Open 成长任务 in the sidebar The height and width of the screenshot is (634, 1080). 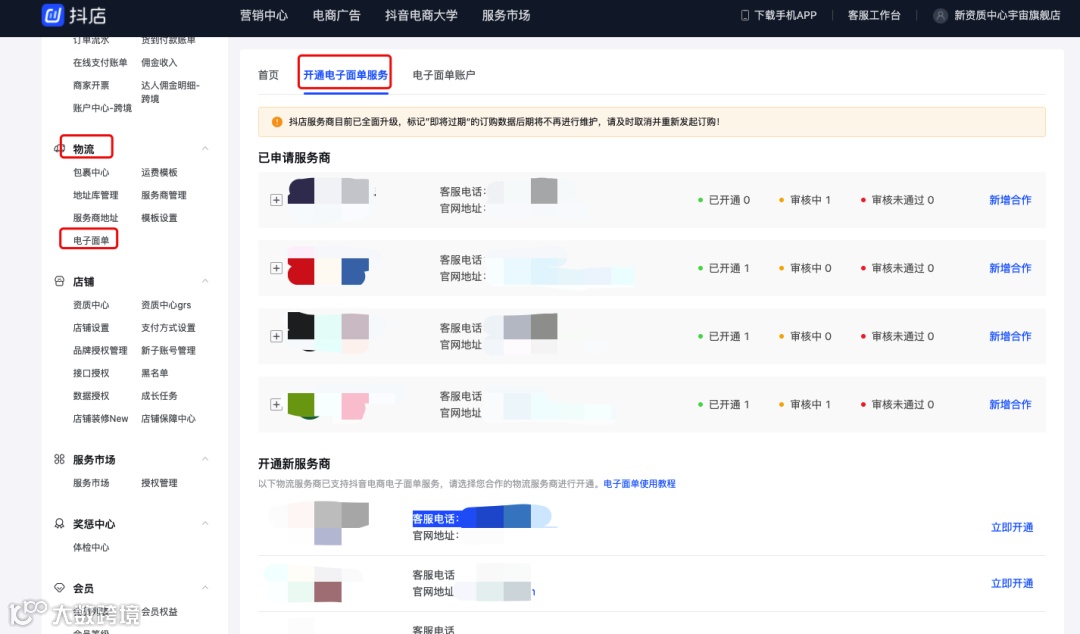159,396
